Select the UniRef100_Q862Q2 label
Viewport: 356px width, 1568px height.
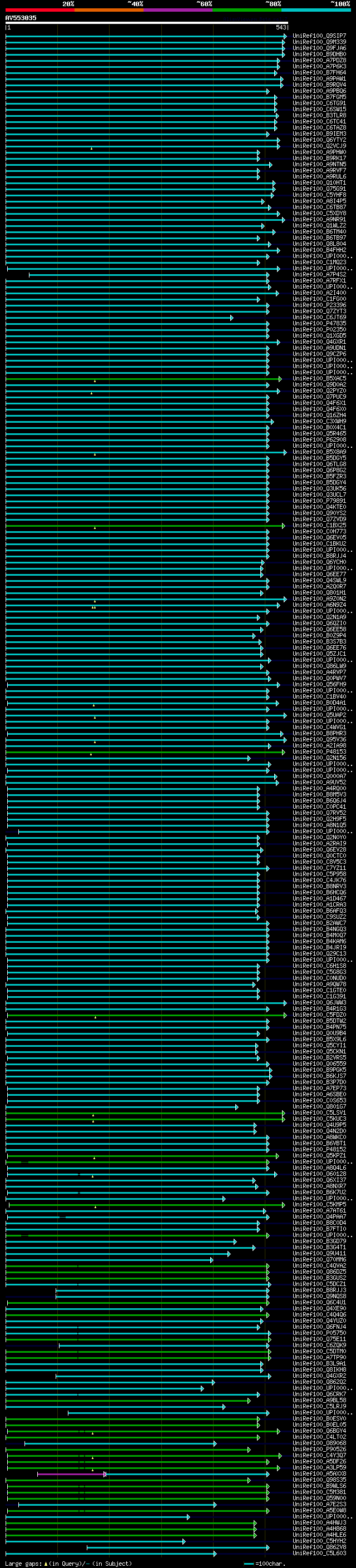tap(319, 1382)
